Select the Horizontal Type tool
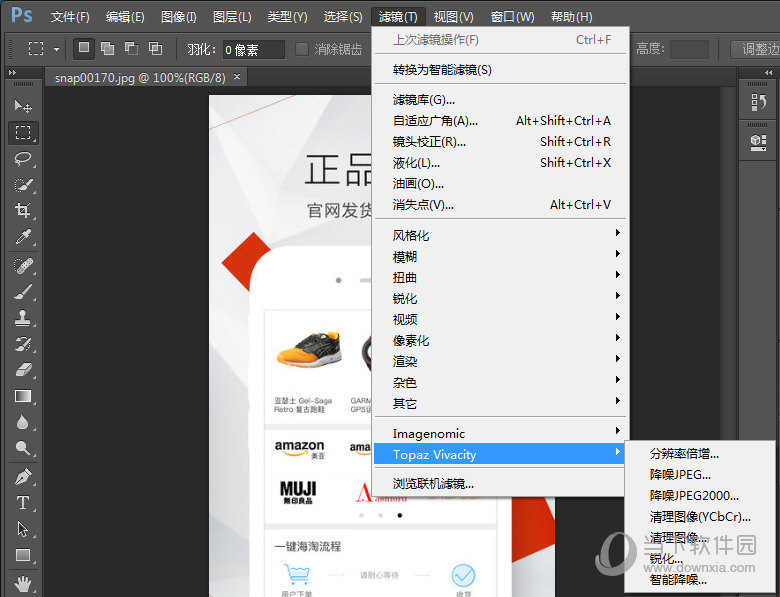The height and width of the screenshot is (597, 780). tap(23, 502)
